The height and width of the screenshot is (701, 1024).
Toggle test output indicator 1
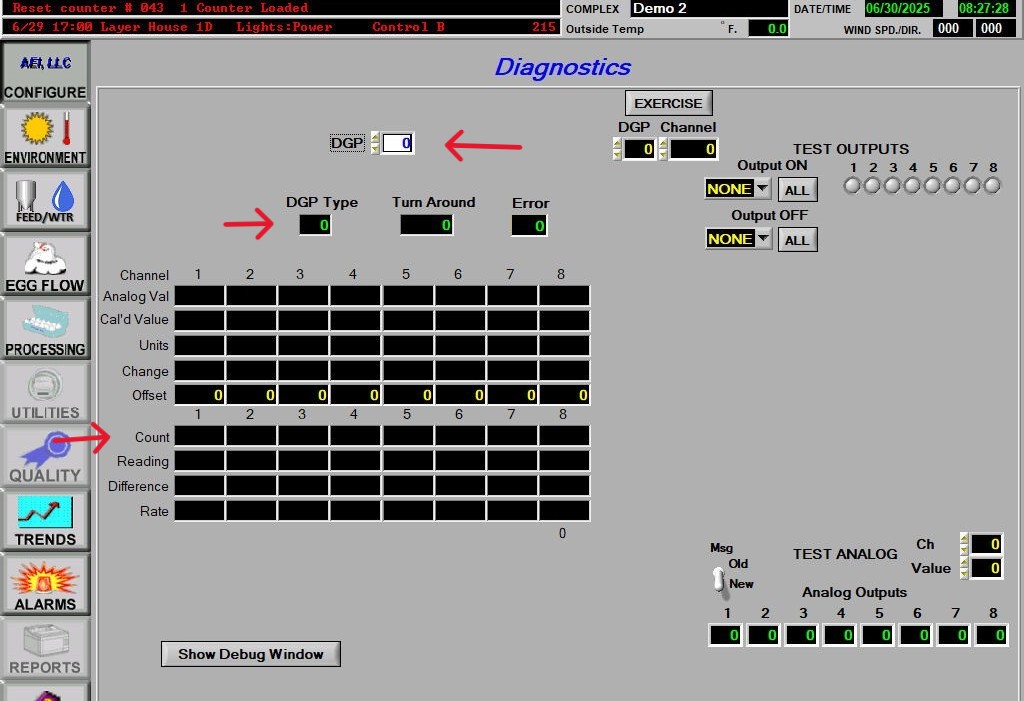click(852, 185)
